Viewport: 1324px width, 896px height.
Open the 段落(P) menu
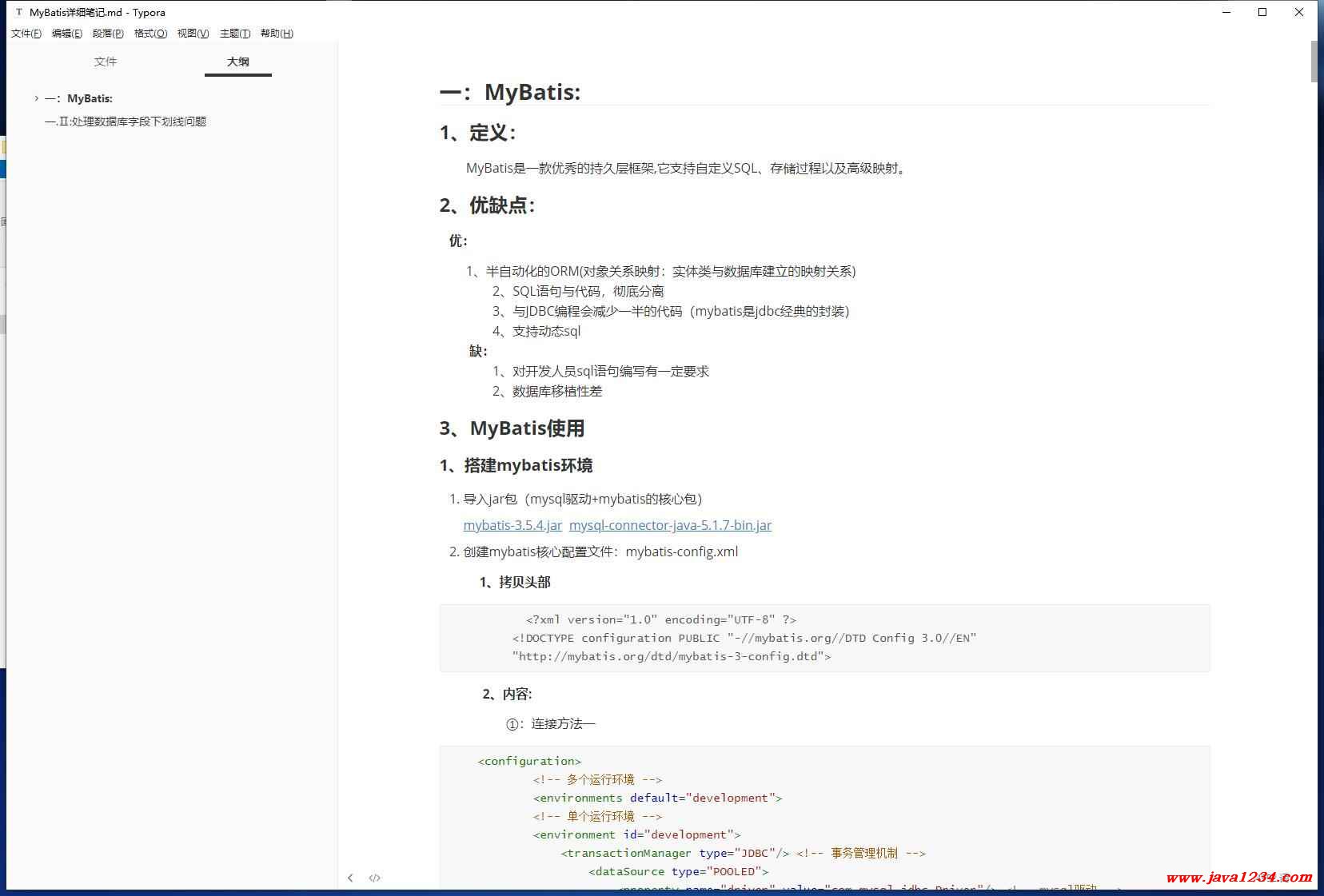click(108, 33)
